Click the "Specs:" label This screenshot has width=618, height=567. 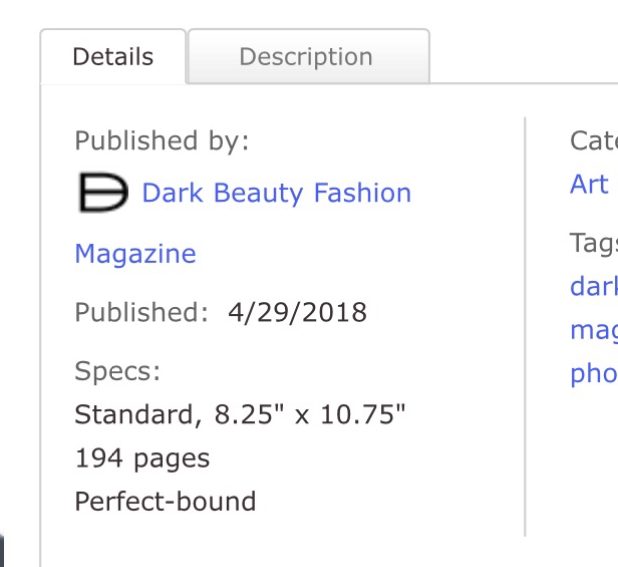pyautogui.click(x=117, y=372)
